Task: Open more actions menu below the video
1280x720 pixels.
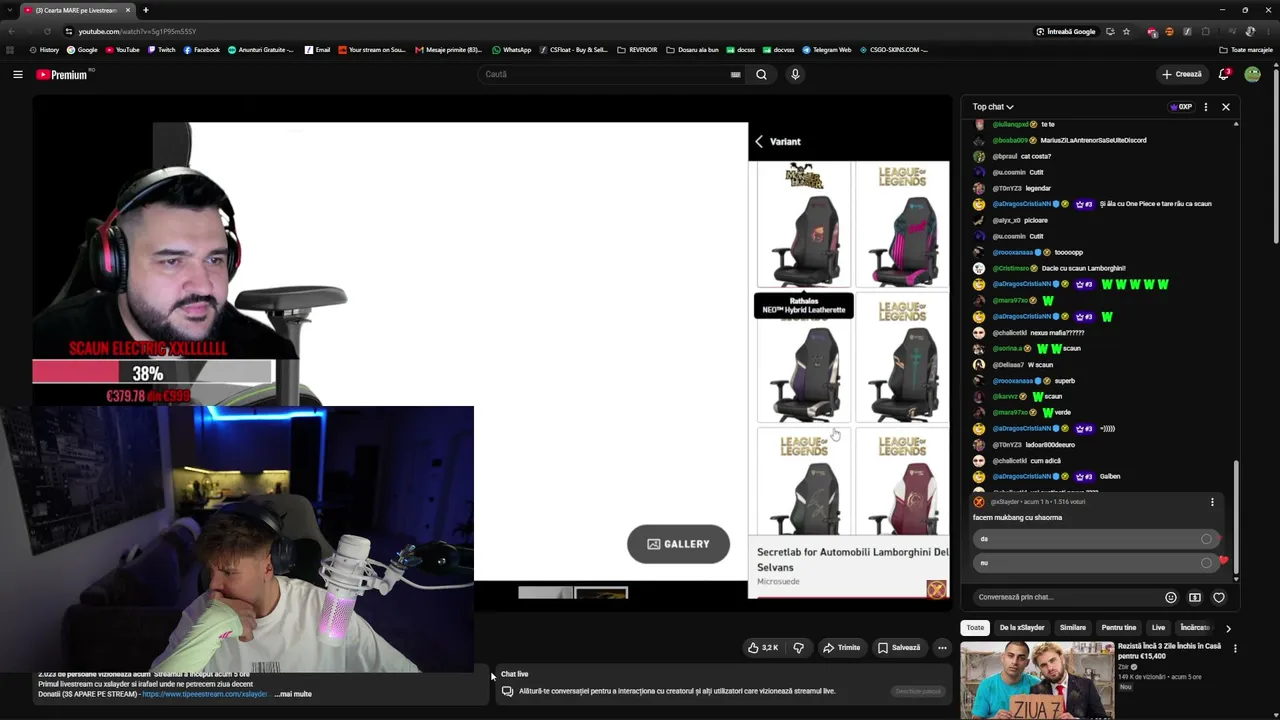Action: (x=942, y=648)
